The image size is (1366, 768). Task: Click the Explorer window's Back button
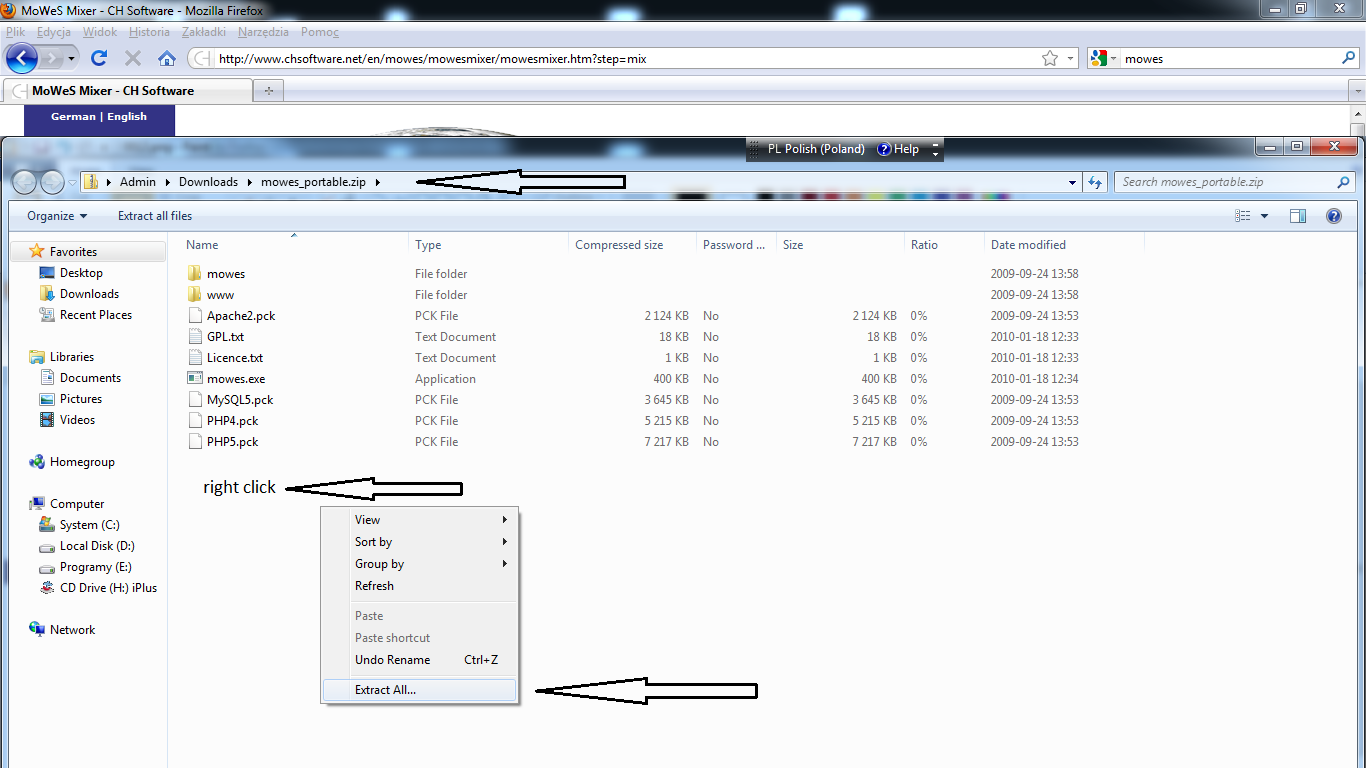[25, 182]
